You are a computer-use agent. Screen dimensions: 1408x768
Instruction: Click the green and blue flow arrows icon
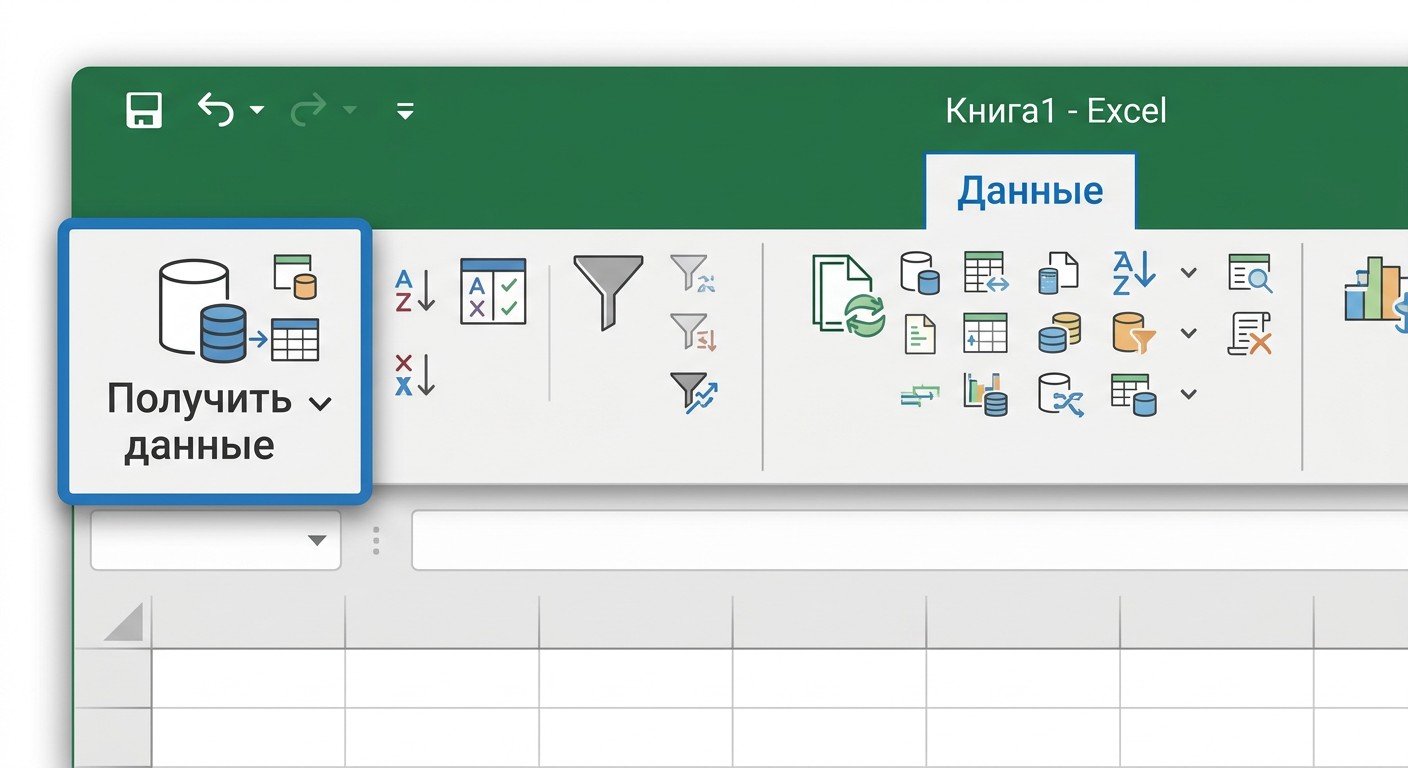[x=919, y=397]
